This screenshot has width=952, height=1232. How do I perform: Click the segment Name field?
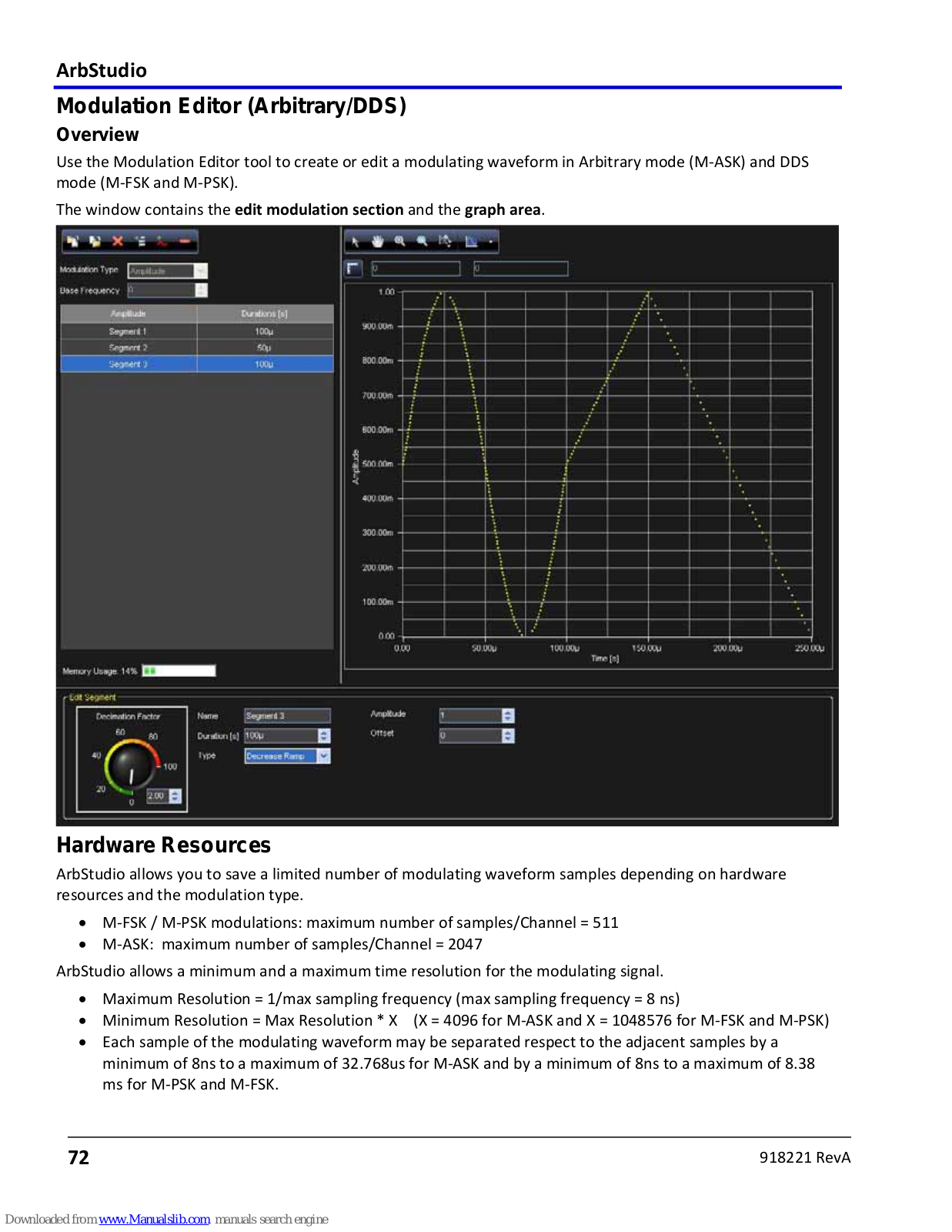(287, 716)
